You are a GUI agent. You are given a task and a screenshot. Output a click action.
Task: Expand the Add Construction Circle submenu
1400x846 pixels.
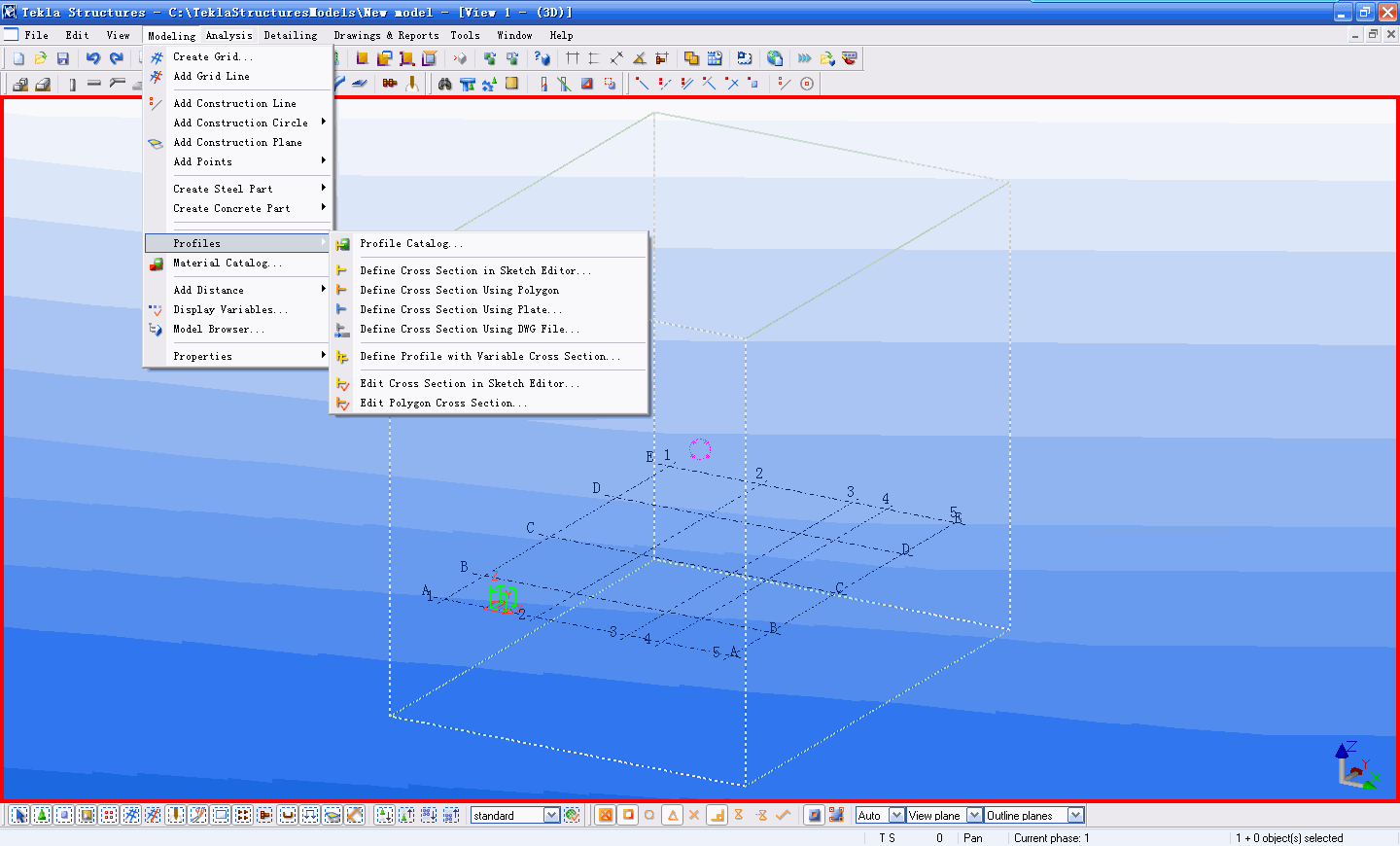pyautogui.click(x=239, y=123)
